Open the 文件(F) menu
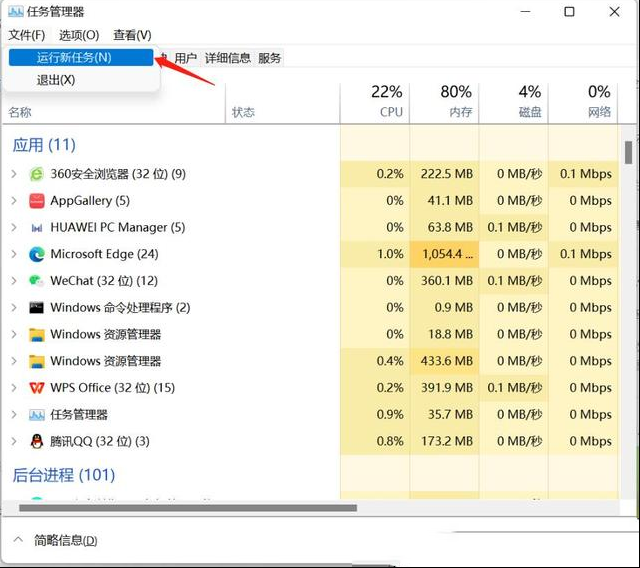Viewport: 640px width, 568px height. [x=27, y=35]
